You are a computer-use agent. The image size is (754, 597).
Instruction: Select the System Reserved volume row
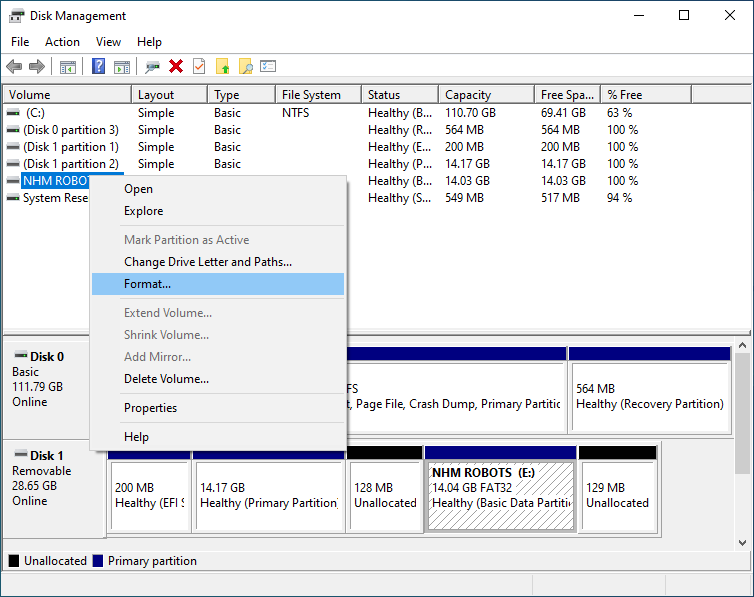[x=48, y=198]
